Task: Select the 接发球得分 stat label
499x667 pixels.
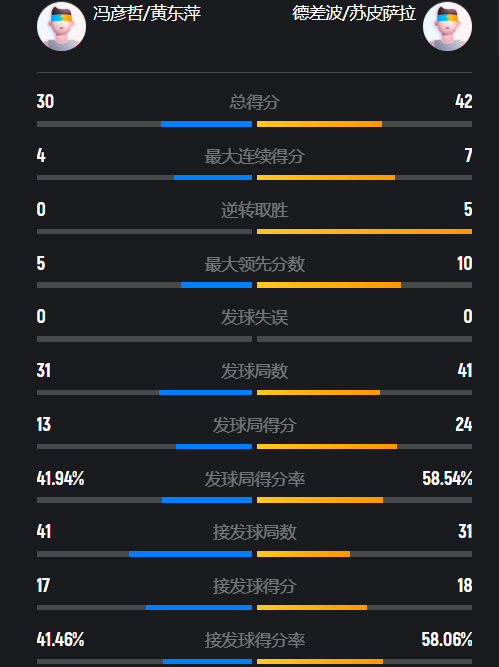Action: coord(254,586)
